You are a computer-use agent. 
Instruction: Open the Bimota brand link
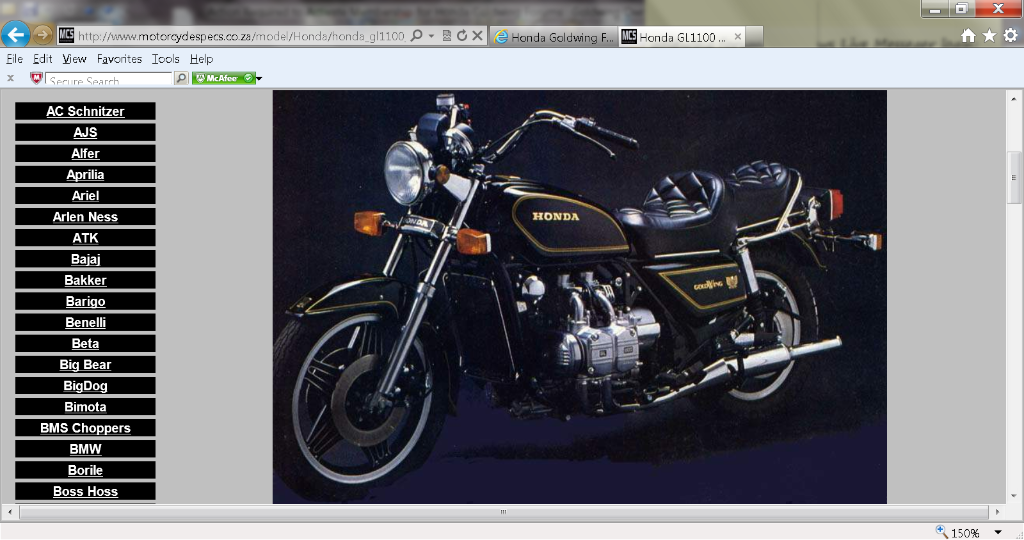pyautogui.click(x=86, y=407)
